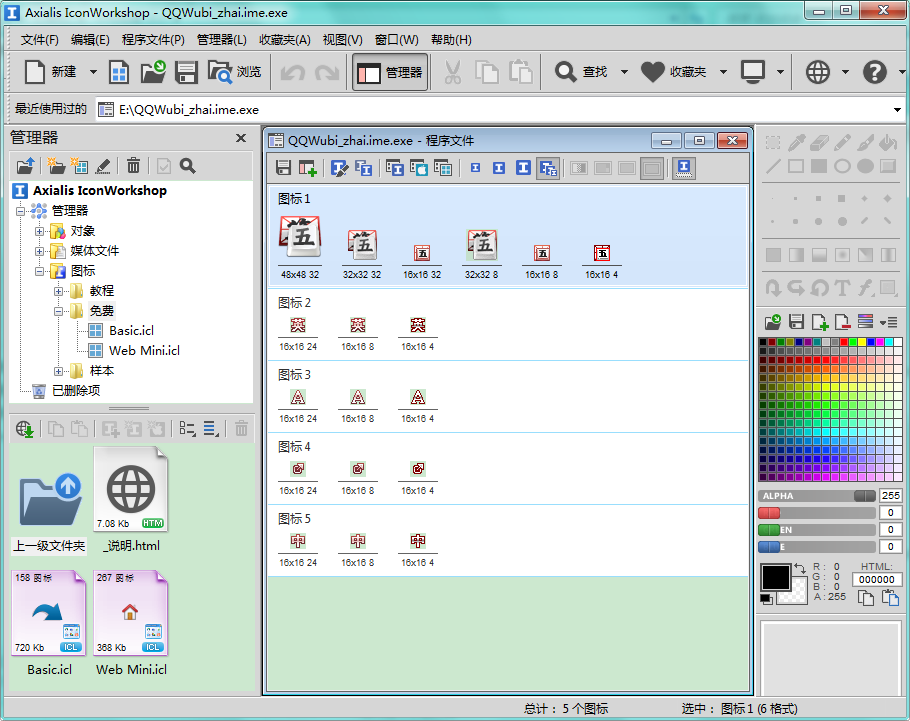Select 32x32 8 format of 图标 1
Viewport: 910px width, 721px height.
(x=482, y=254)
